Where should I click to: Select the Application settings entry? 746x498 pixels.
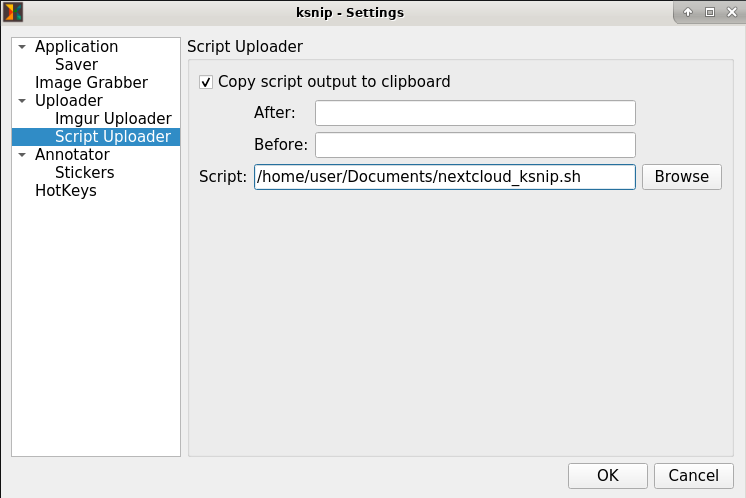tap(76, 47)
